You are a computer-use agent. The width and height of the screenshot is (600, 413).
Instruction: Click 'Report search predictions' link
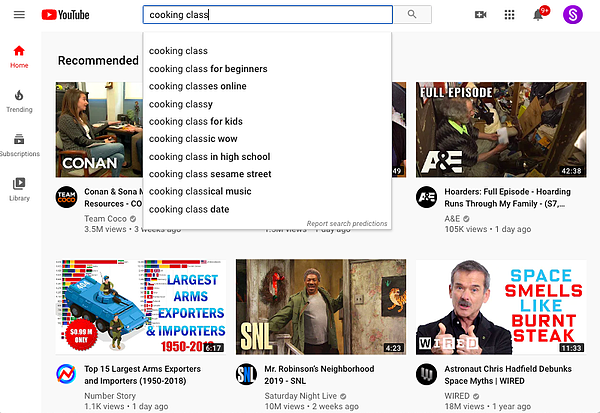pos(346,223)
